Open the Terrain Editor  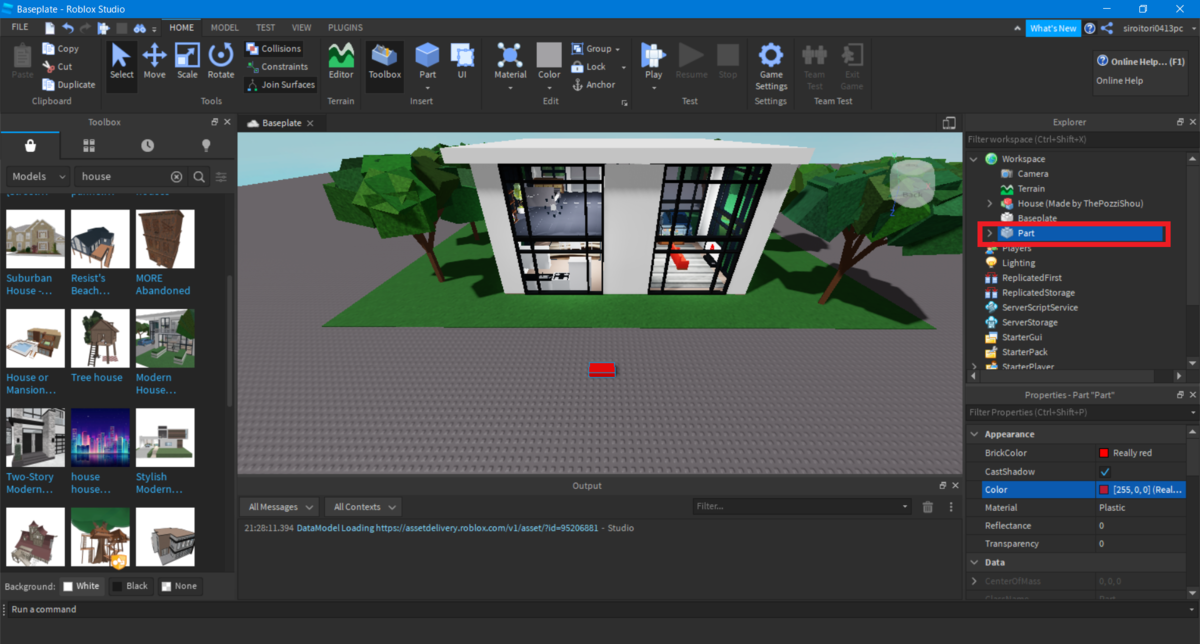click(x=341, y=61)
